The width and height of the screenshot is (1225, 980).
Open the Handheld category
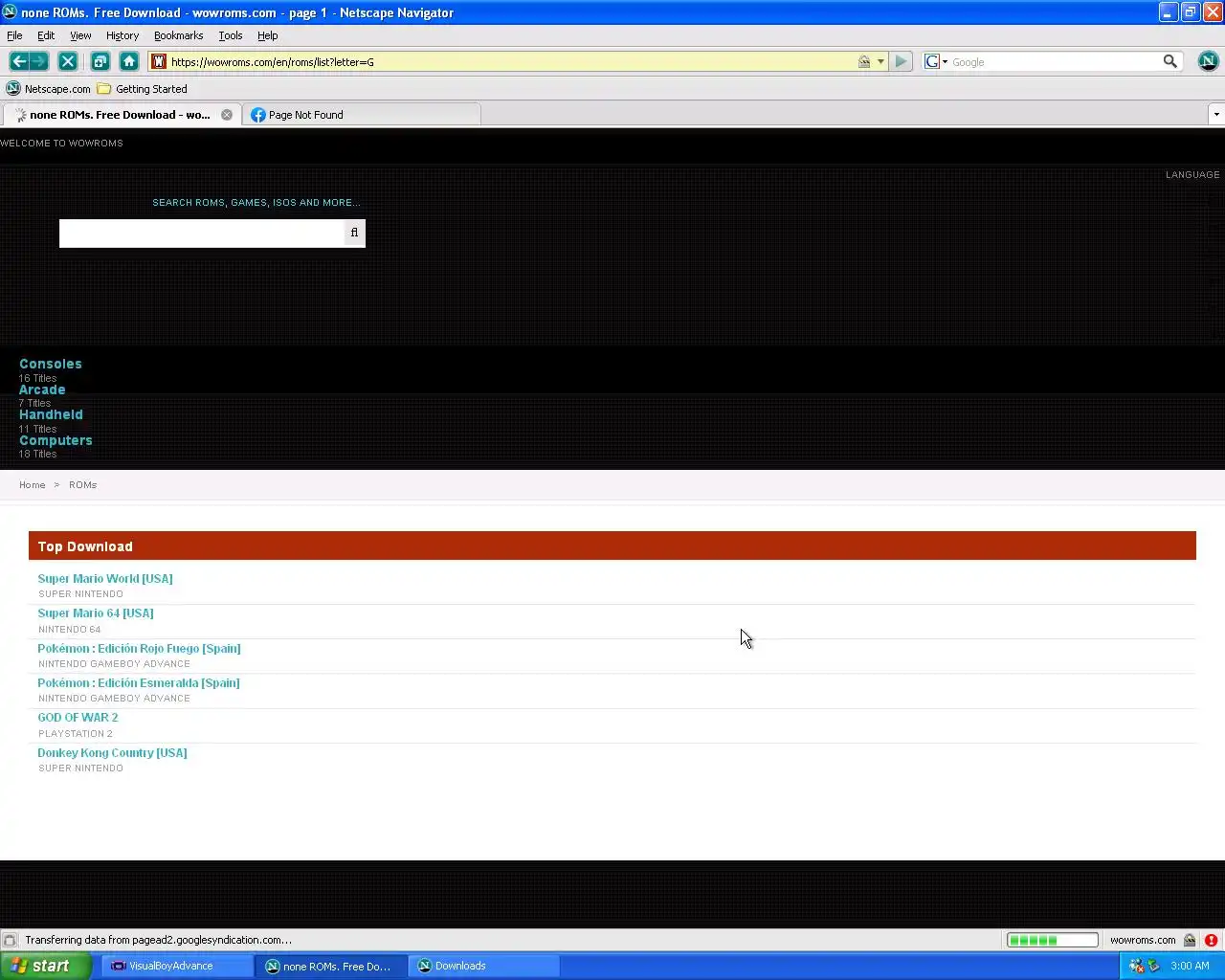(51, 414)
